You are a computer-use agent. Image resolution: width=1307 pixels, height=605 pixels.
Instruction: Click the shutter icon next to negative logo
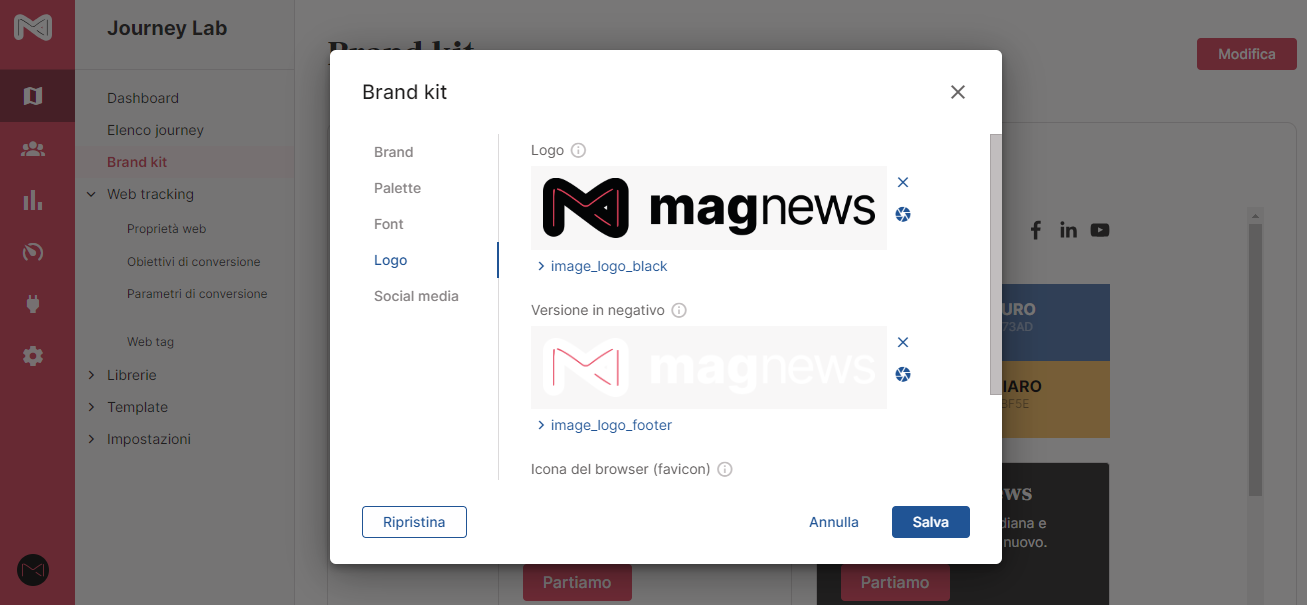coord(903,374)
